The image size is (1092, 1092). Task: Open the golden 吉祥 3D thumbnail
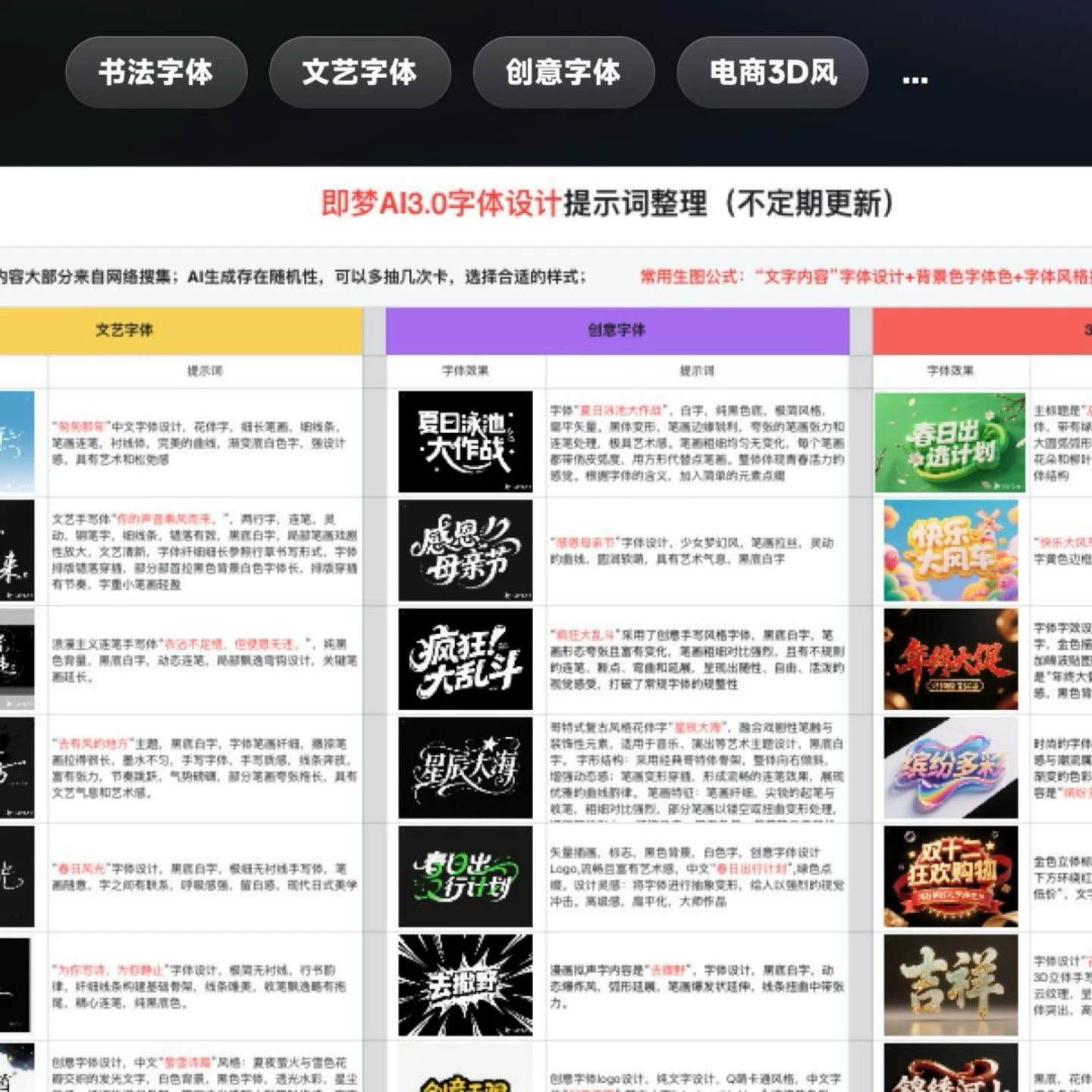(x=950, y=985)
